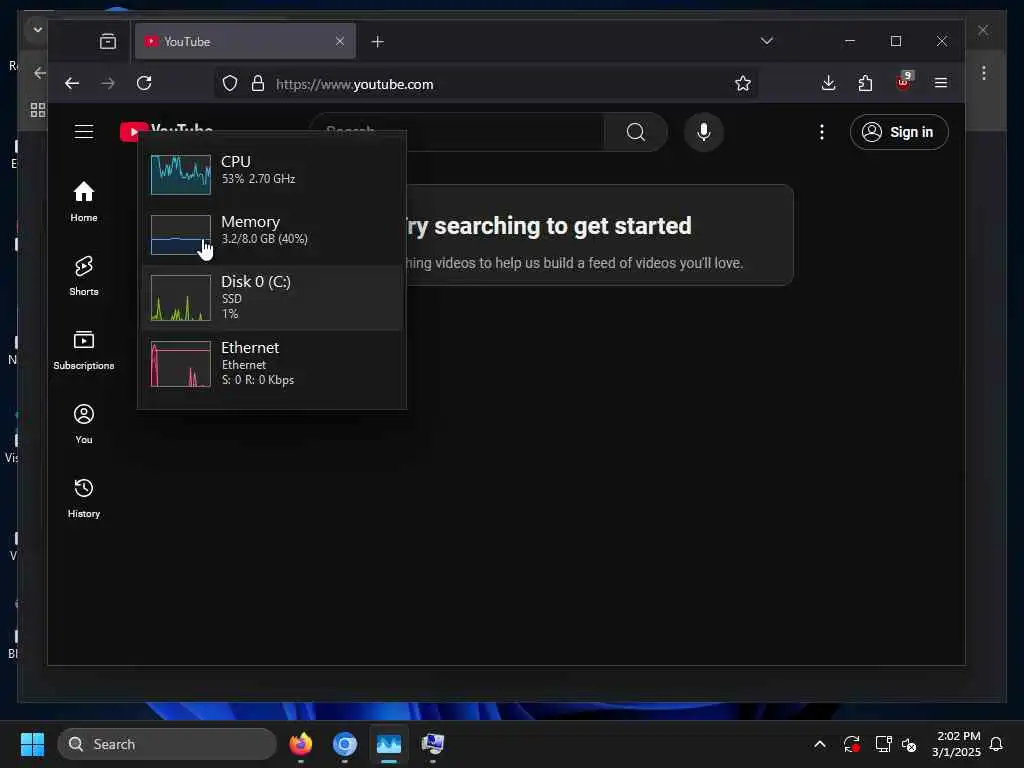Open the browser downloads panel
The height and width of the screenshot is (768, 1024).
tap(828, 83)
